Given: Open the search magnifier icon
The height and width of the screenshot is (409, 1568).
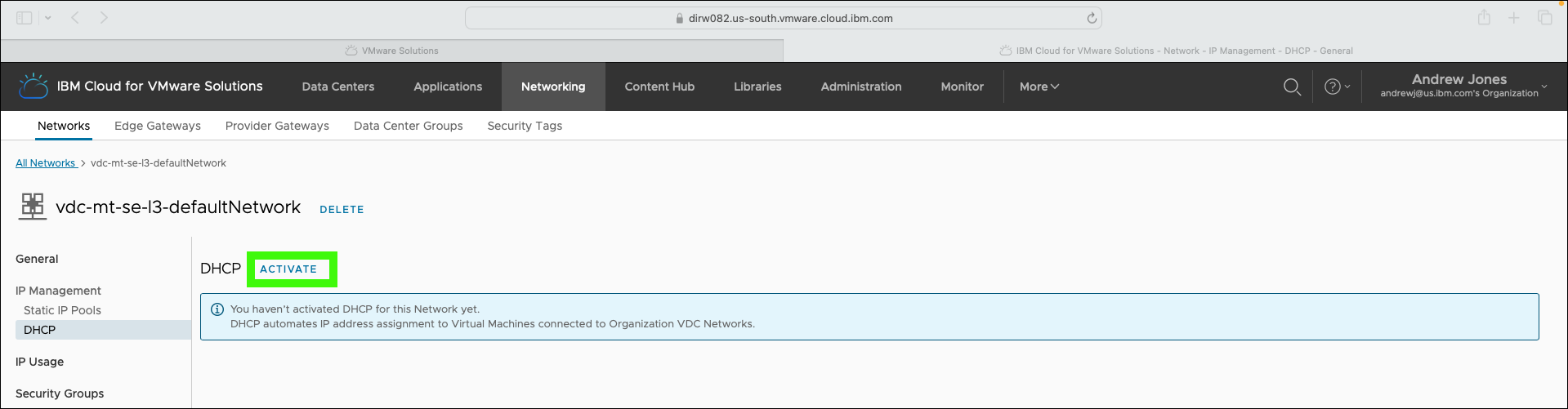Looking at the screenshot, I should [1292, 87].
